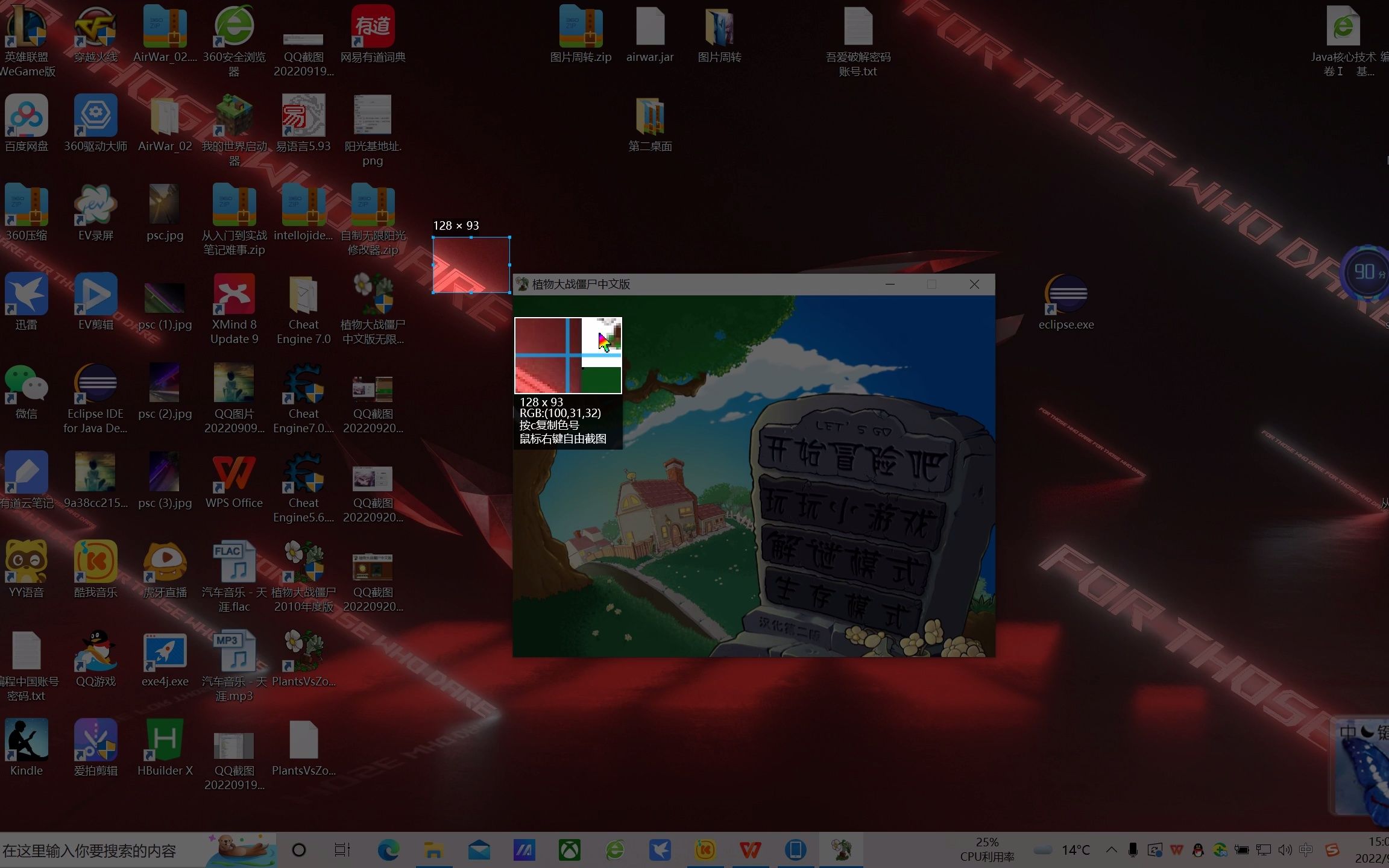This screenshot has height=868, width=1389.
Task: Open the 图片周转 folder
Action: 719,35
